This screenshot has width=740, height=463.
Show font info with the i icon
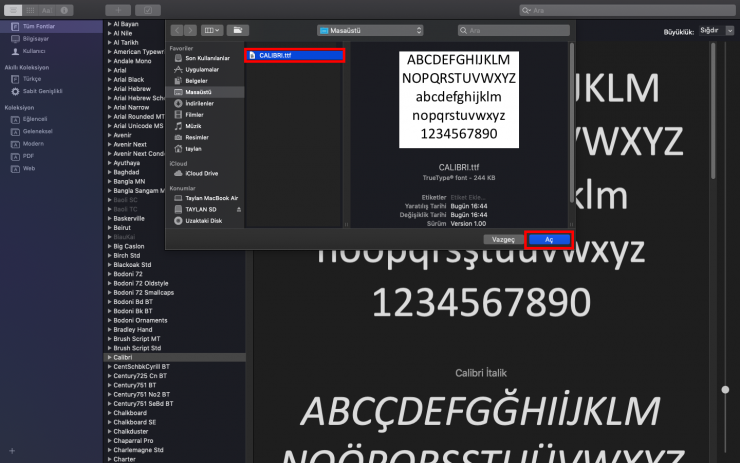pyautogui.click(x=64, y=10)
